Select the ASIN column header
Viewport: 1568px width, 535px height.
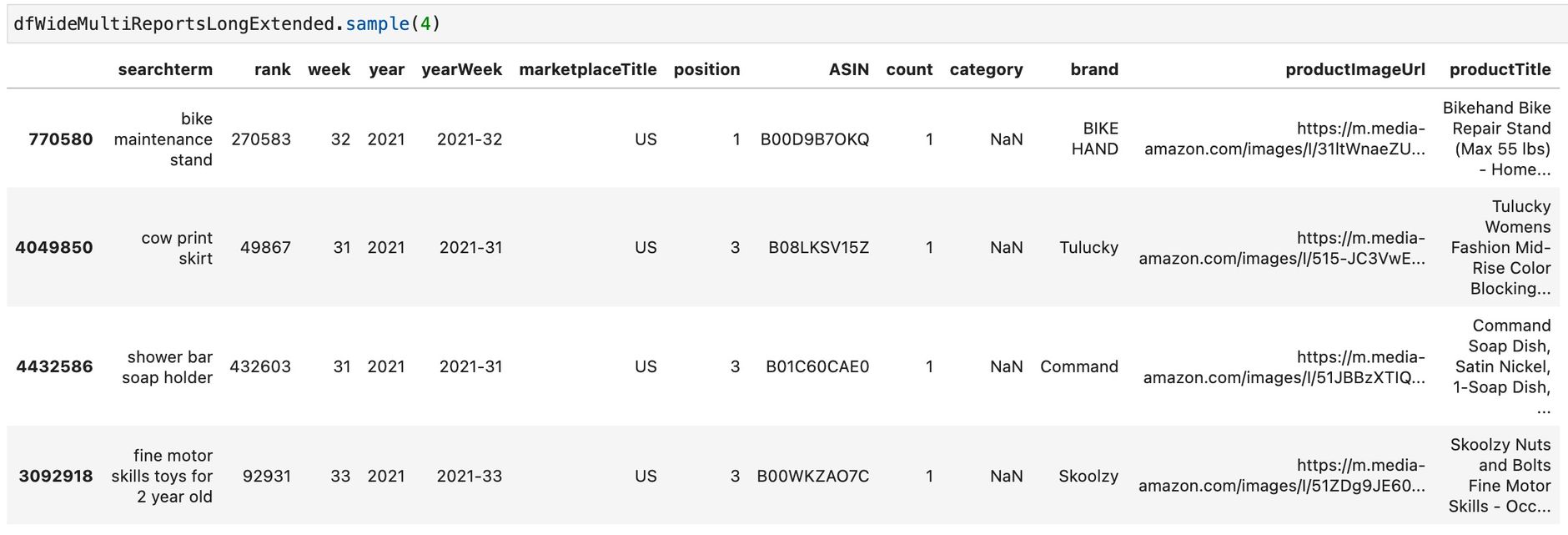(849, 69)
